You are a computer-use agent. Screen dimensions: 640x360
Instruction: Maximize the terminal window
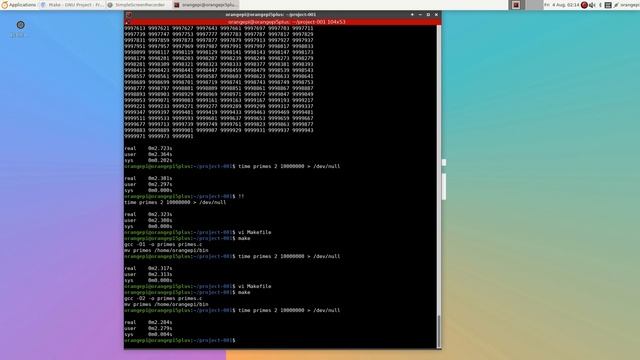tap(428, 15)
